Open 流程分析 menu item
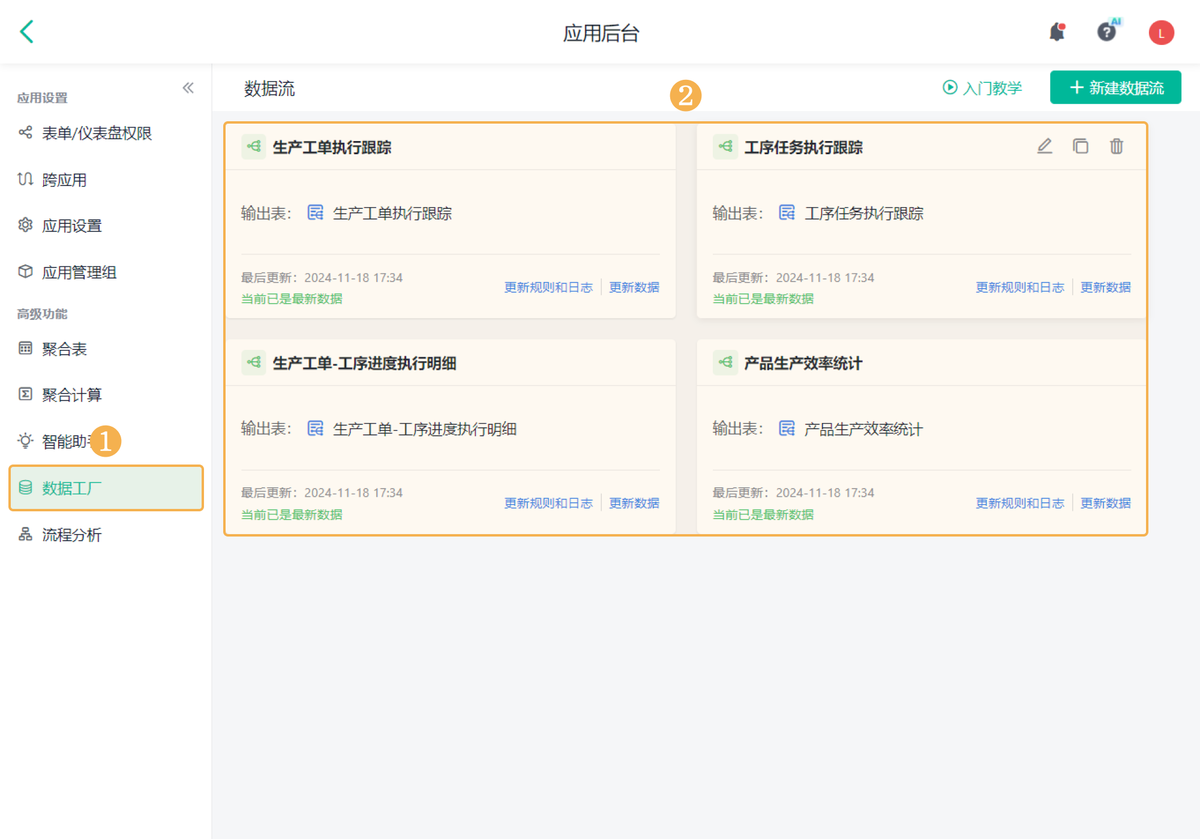The height and width of the screenshot is (839, 1200). [x=72, y=535]
